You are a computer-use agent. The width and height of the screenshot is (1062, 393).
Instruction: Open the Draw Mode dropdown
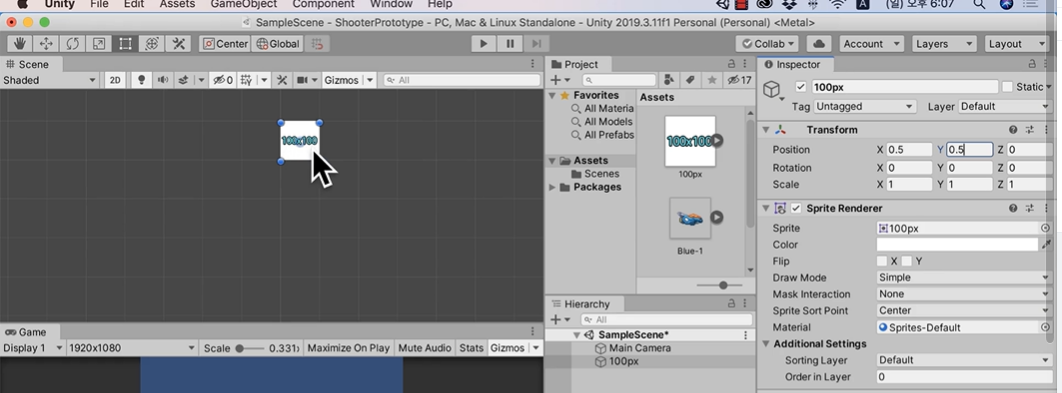(963, 277)
